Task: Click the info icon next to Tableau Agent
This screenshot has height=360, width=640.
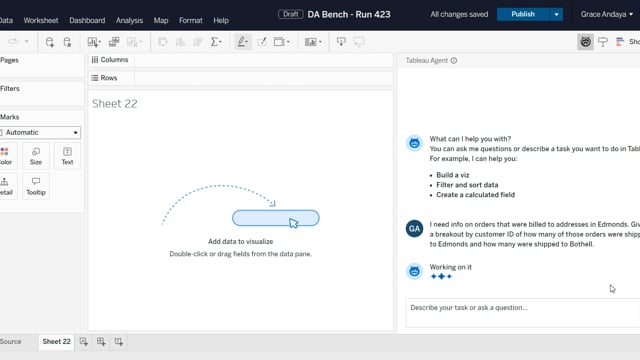Action: [x=454, y=60]
